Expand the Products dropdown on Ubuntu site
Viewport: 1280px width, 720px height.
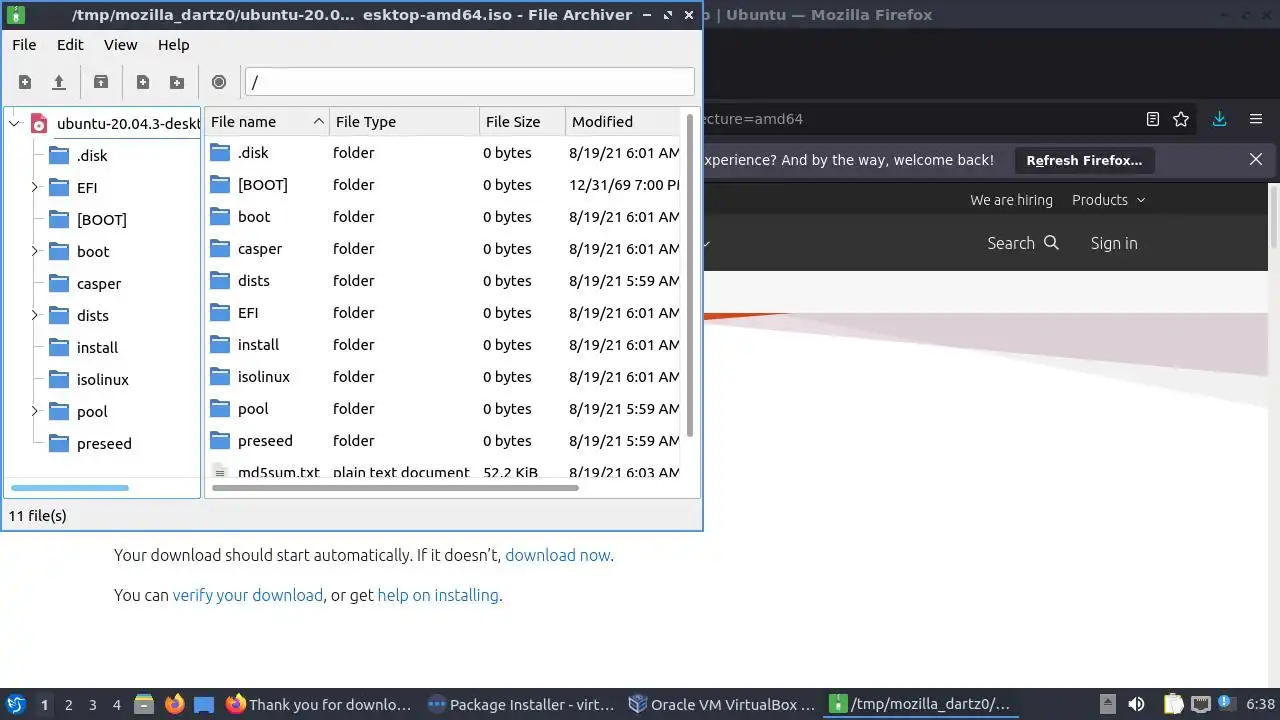[x=1108, y=200]
